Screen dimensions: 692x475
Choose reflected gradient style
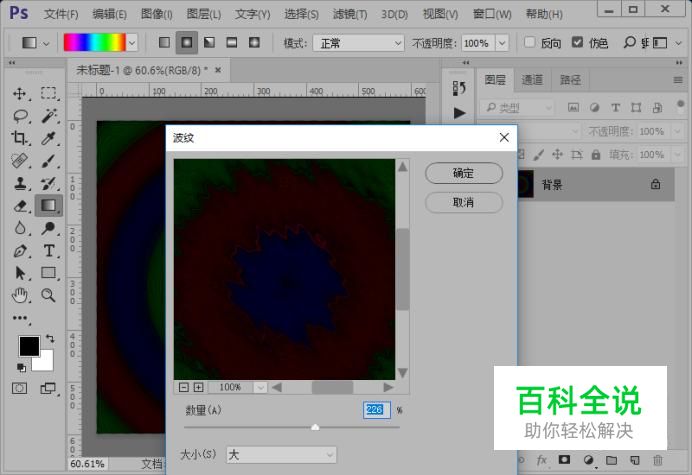pyautogui.click(x=232, y=42)
